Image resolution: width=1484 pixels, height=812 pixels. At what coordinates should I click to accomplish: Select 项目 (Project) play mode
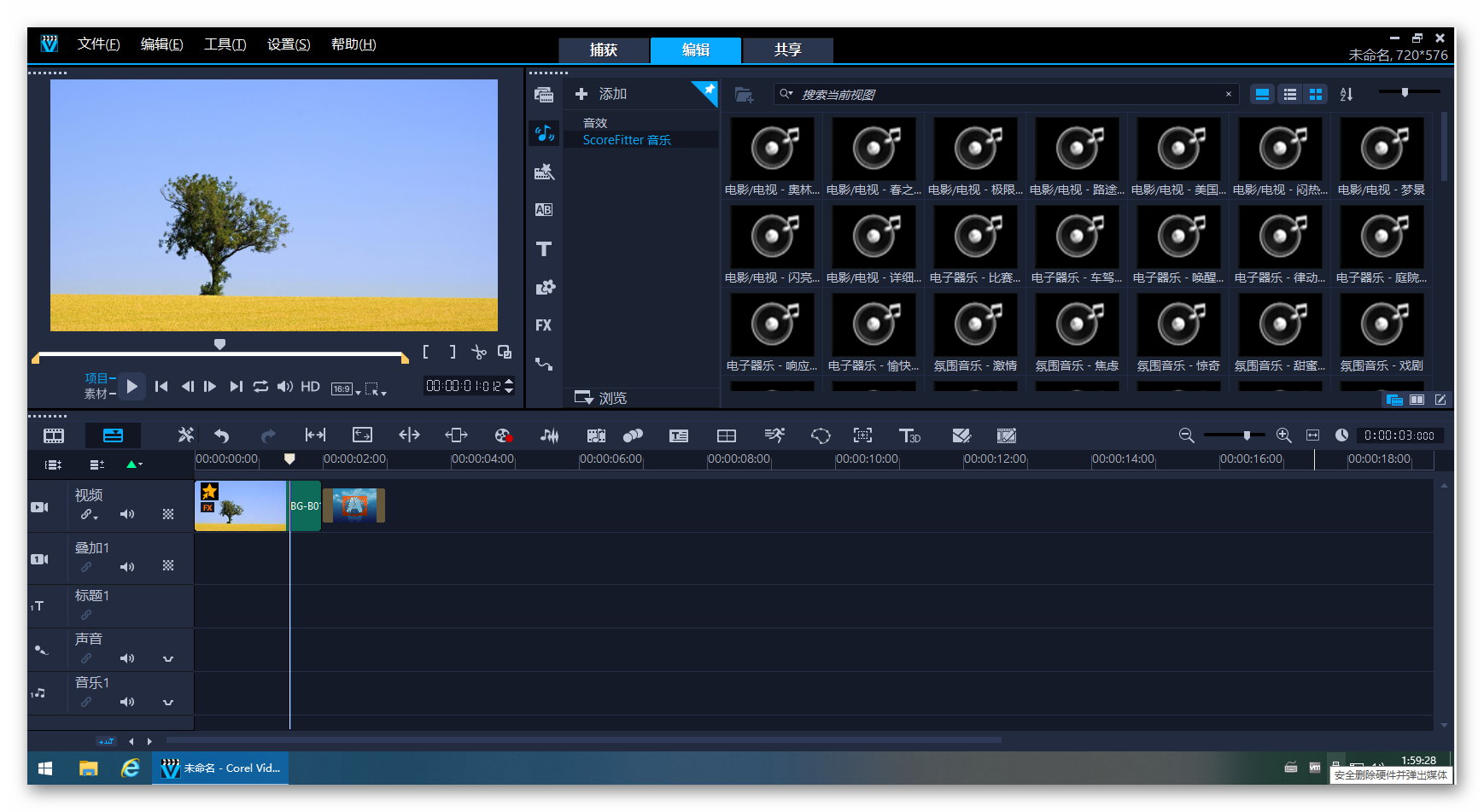(x=96, y=378)
